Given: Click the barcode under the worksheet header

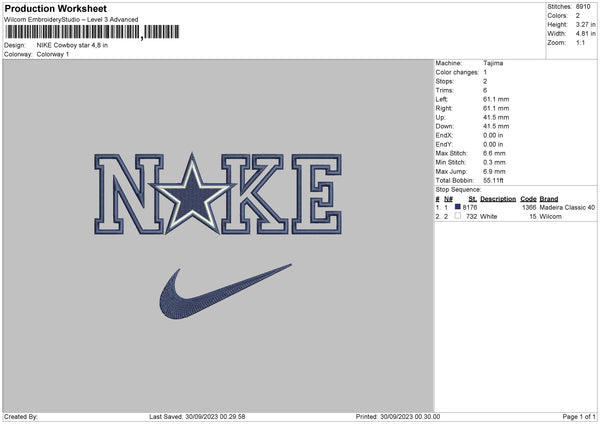Looking at the screenshot, I should pyautogui.click(x=92, y=32).
